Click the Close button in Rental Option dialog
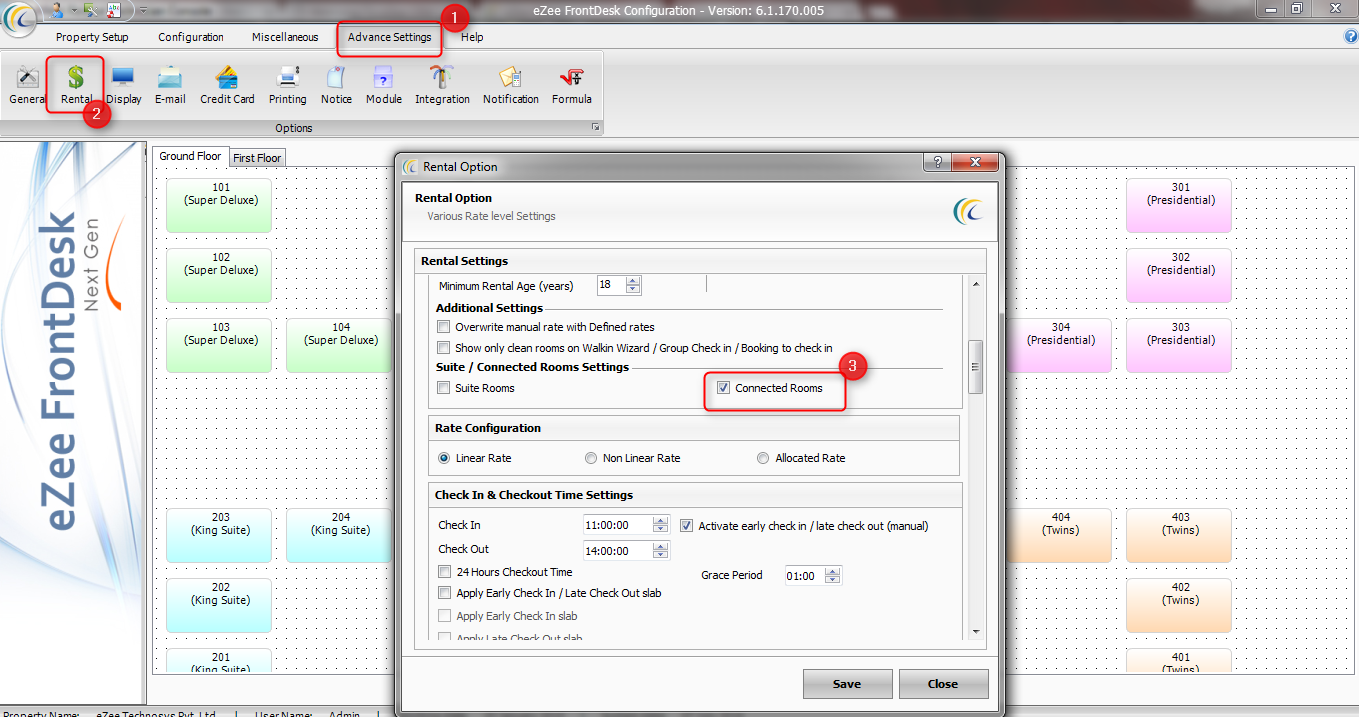Viewport: 1359px width, 717px height. coord(943,684)
